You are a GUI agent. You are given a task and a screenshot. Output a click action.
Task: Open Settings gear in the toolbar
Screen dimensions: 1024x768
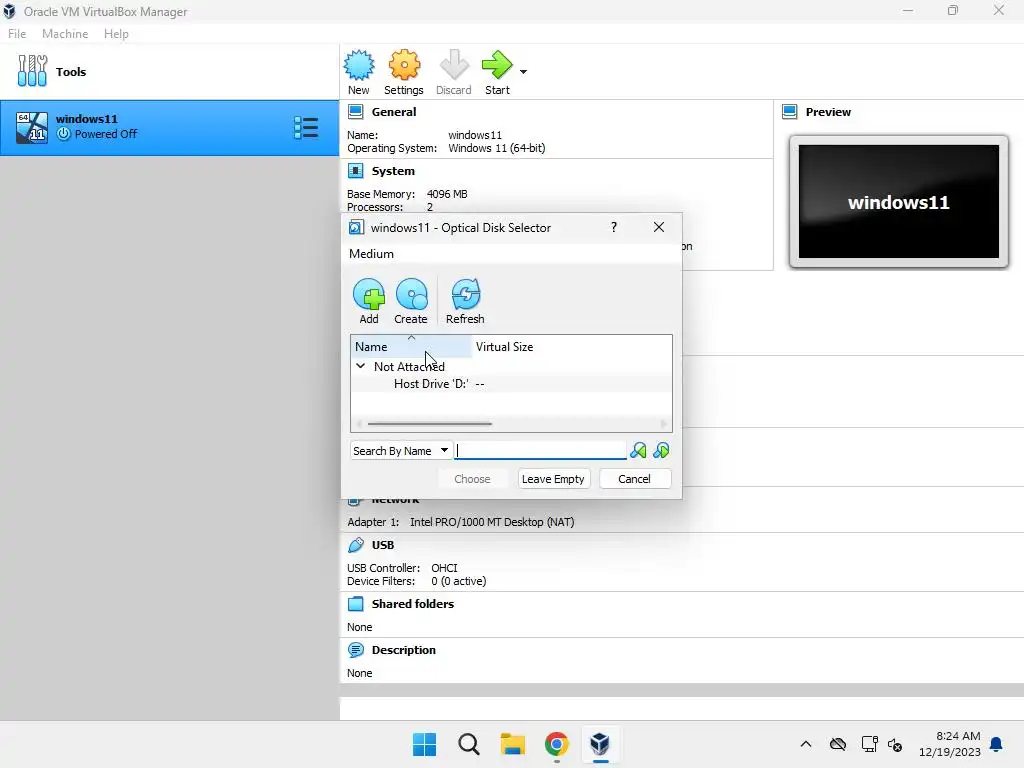[404, 72]
